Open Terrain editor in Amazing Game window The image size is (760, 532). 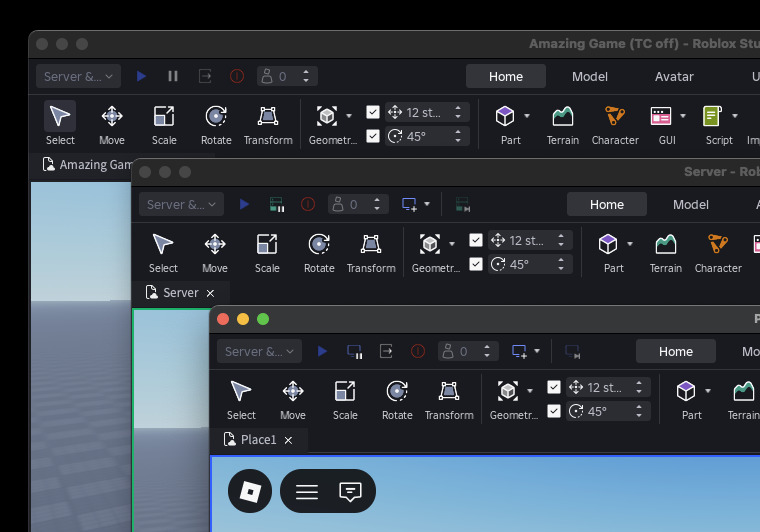coord(563,123)
